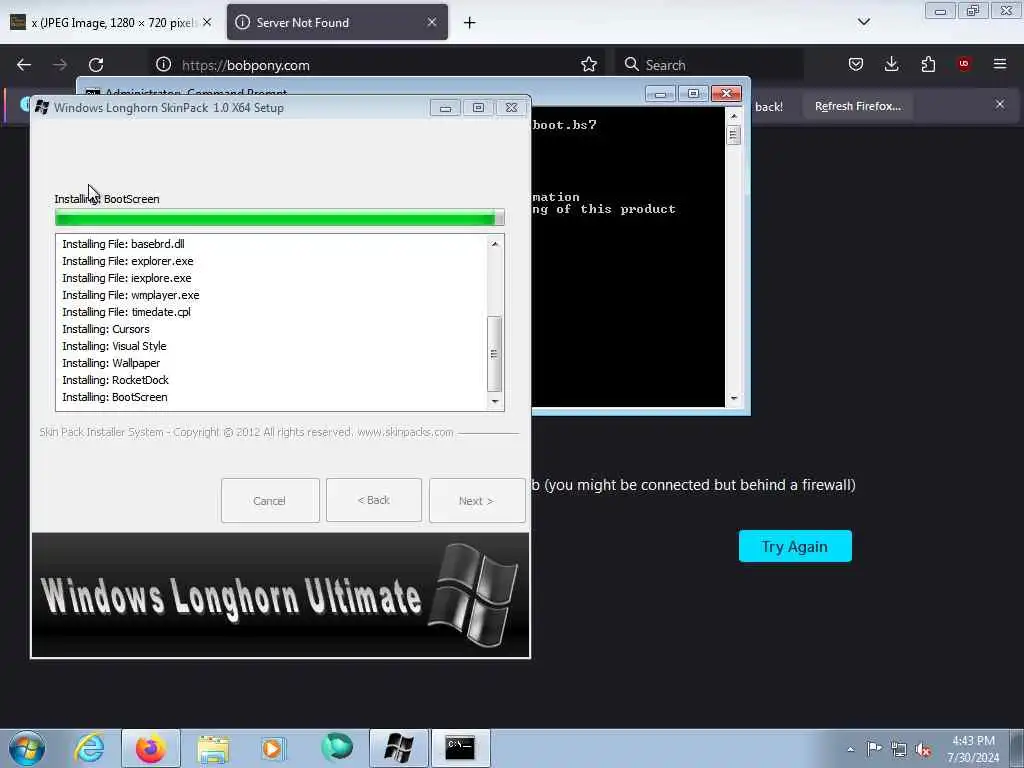Screen dimensions: 1024x768
Task: Click the muted volume tray icon
Action: [x=923, y=750]
